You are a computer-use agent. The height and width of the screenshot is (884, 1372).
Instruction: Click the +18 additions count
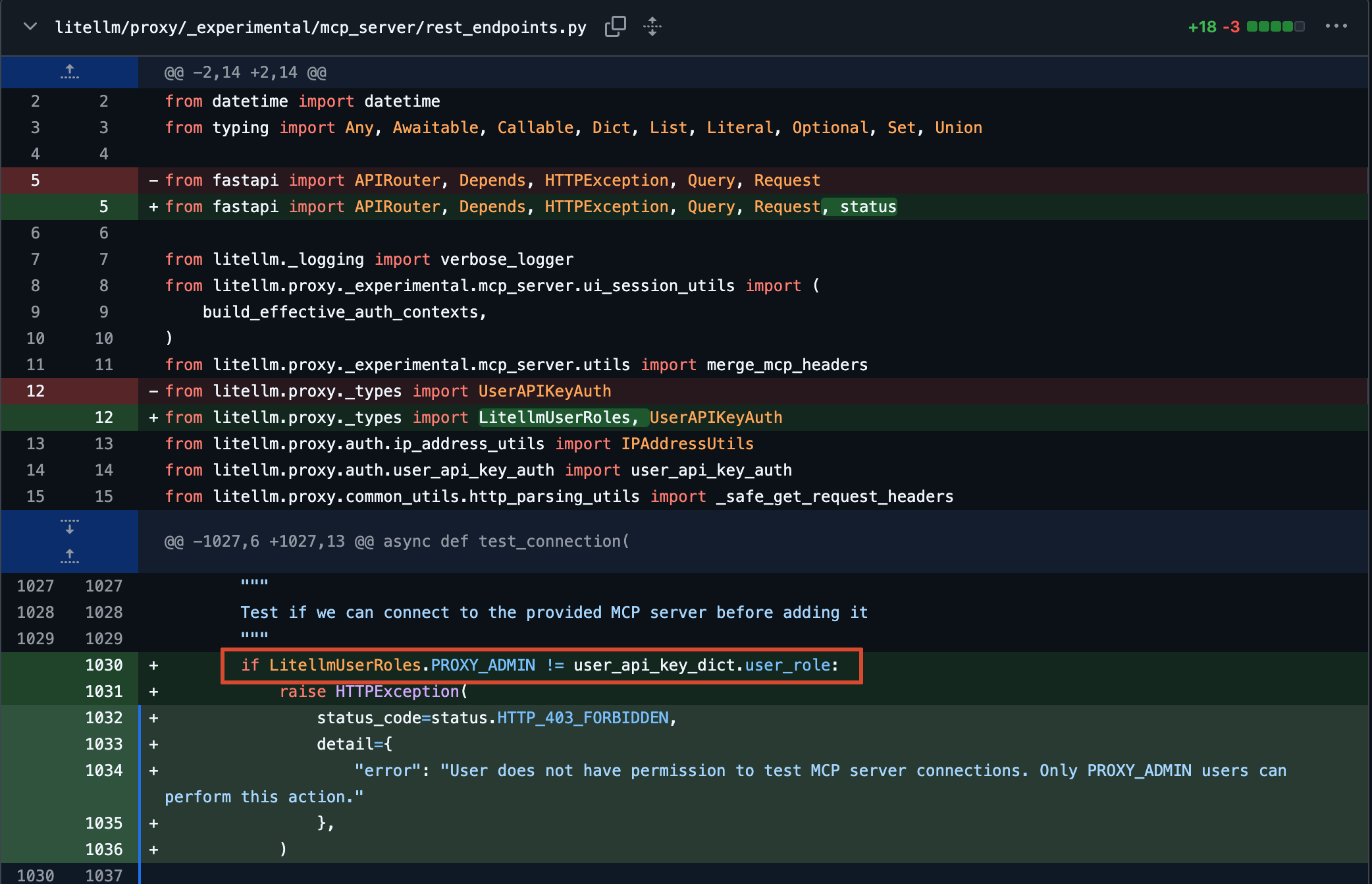(1202, 27)
